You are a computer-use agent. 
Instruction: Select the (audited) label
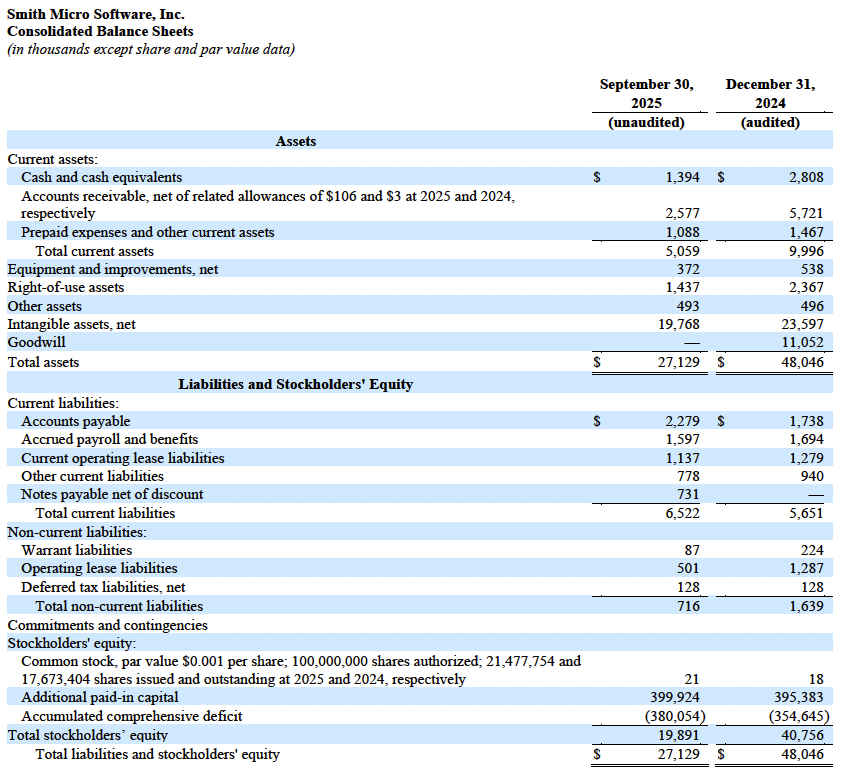[x=772, y=122]
